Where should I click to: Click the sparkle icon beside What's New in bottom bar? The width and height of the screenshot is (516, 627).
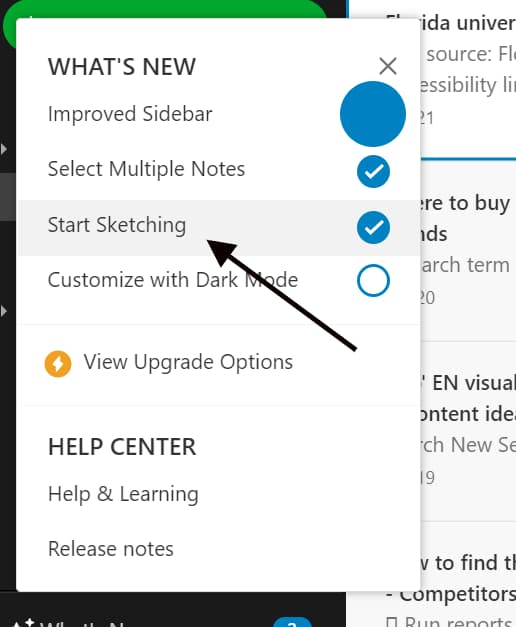(23, 622)
